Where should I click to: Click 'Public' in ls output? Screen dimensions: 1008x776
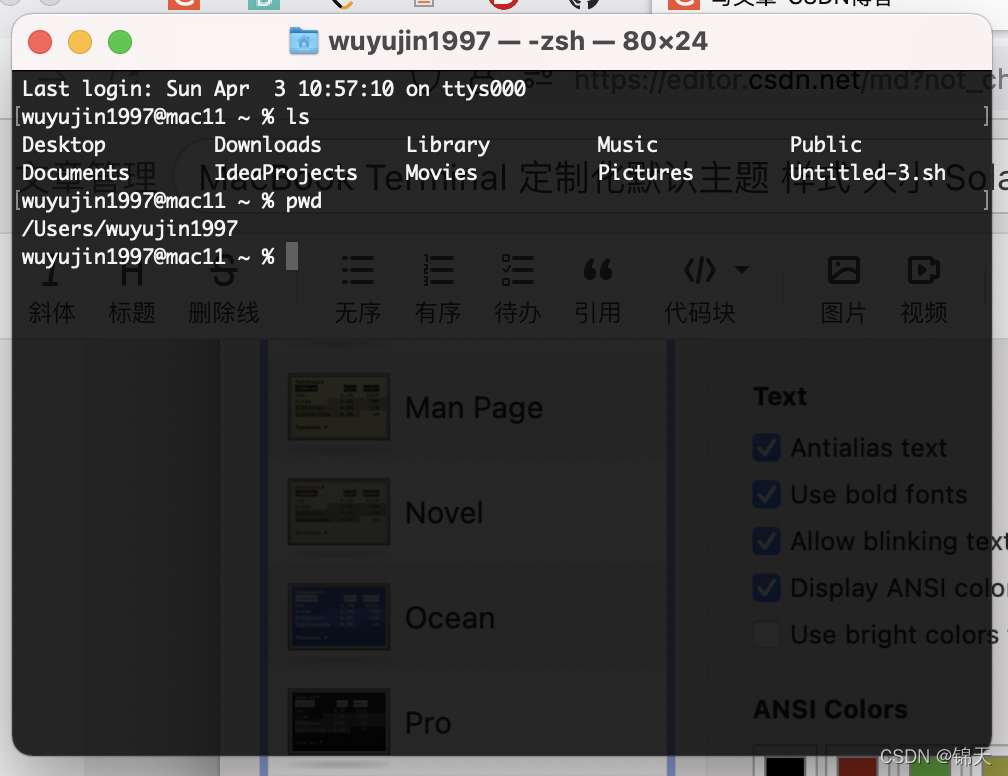825,145
